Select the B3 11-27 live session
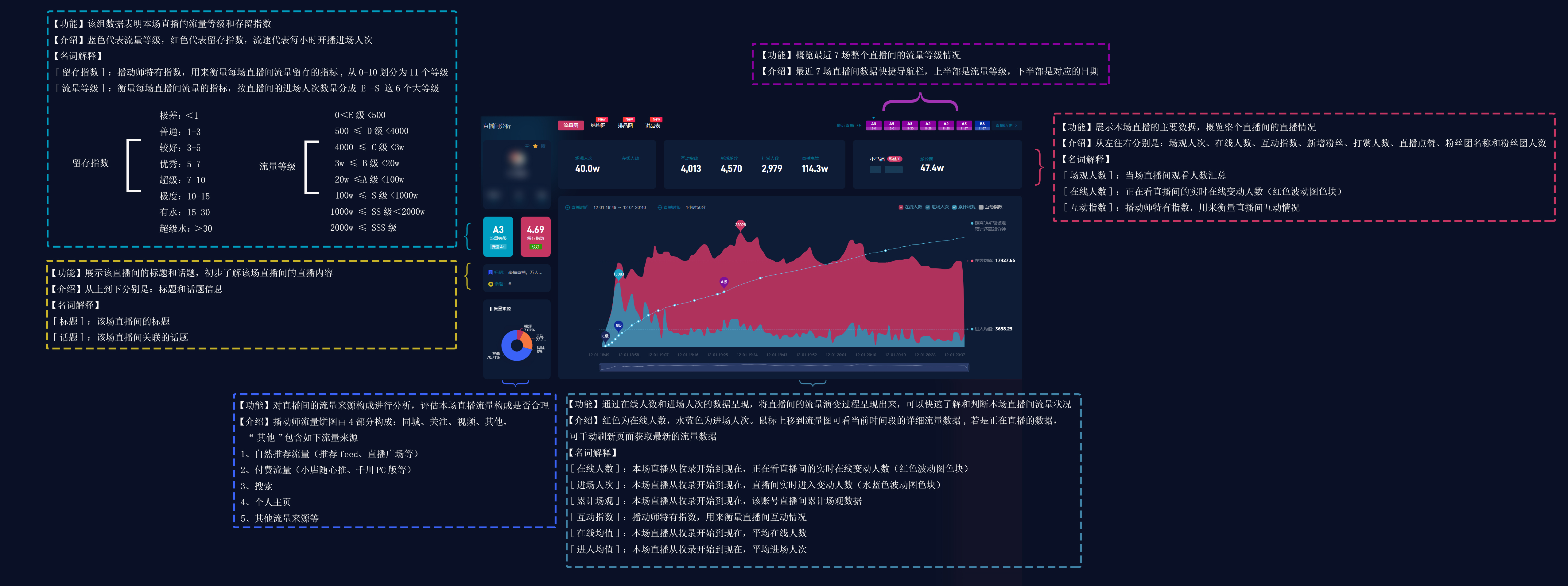This screenshot has height=586, width=1568. click(x=982, y=125)
